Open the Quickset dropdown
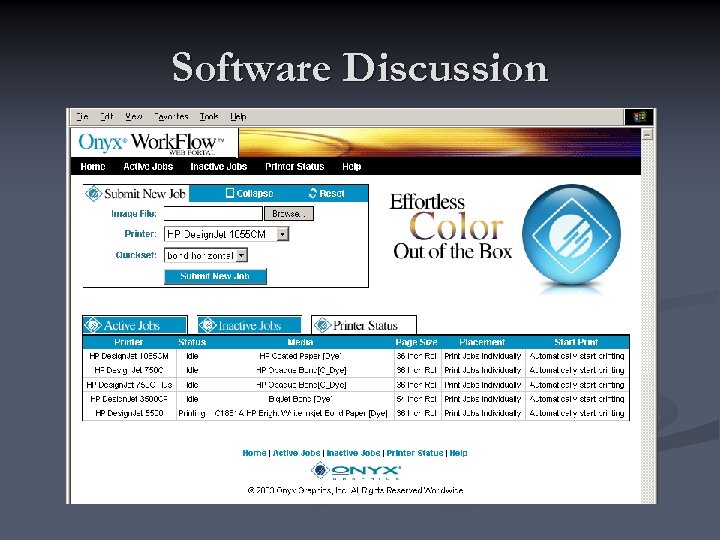 [206, 255]
